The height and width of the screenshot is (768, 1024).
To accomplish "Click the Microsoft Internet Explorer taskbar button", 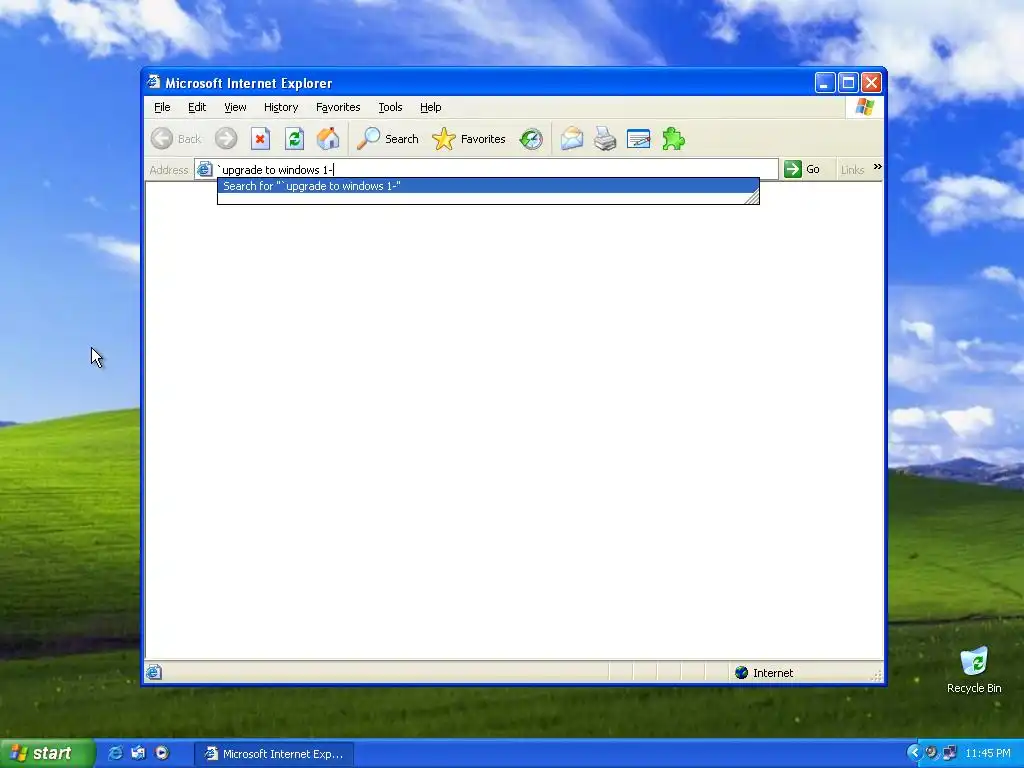I will [274, 754].
